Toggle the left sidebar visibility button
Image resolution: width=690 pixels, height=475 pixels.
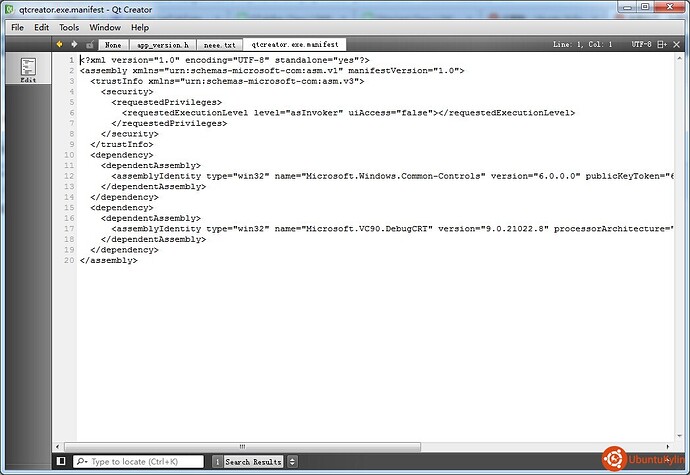click(x=61, y=461)
